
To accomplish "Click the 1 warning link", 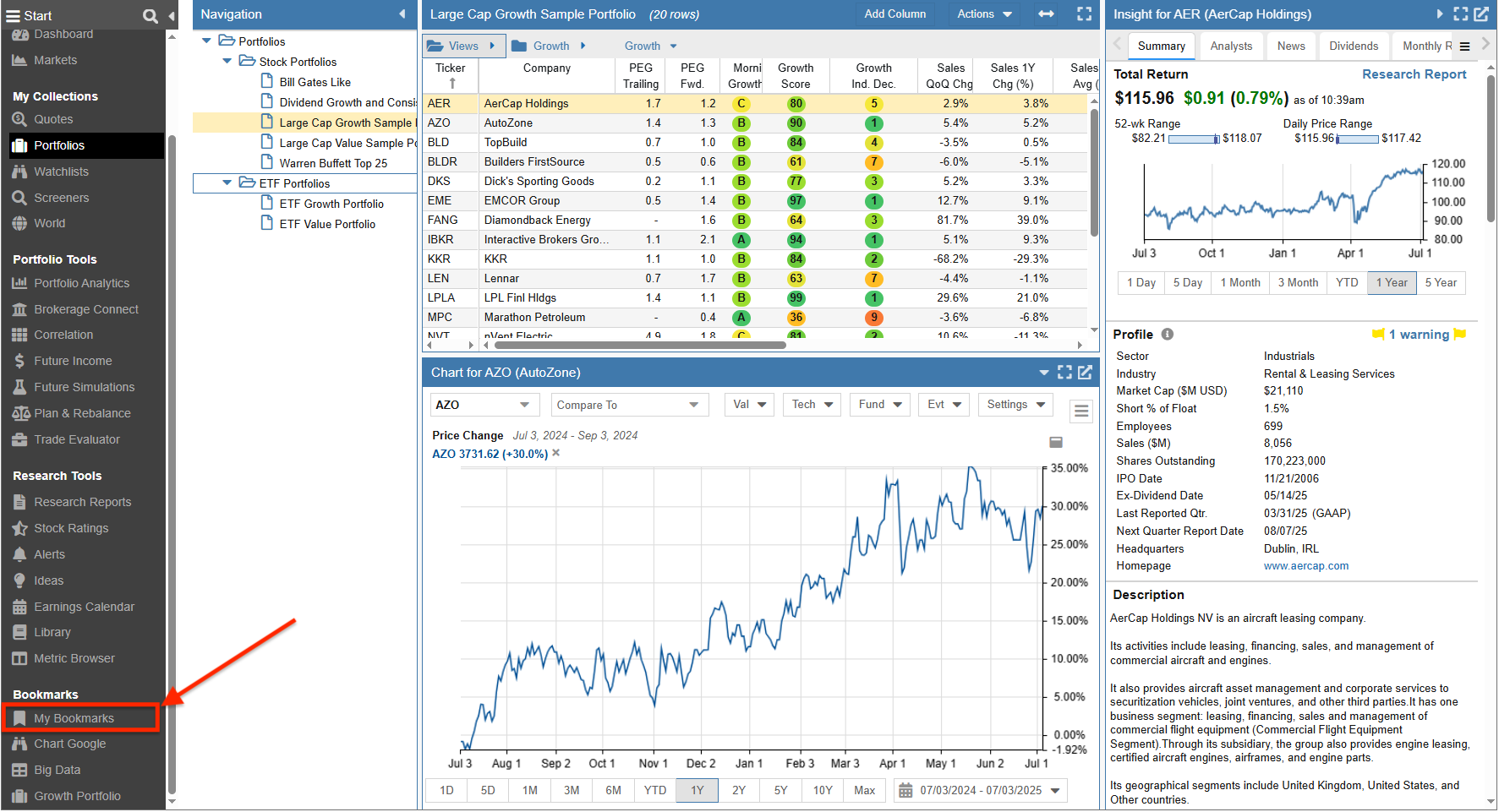I will click(1418, 335).
